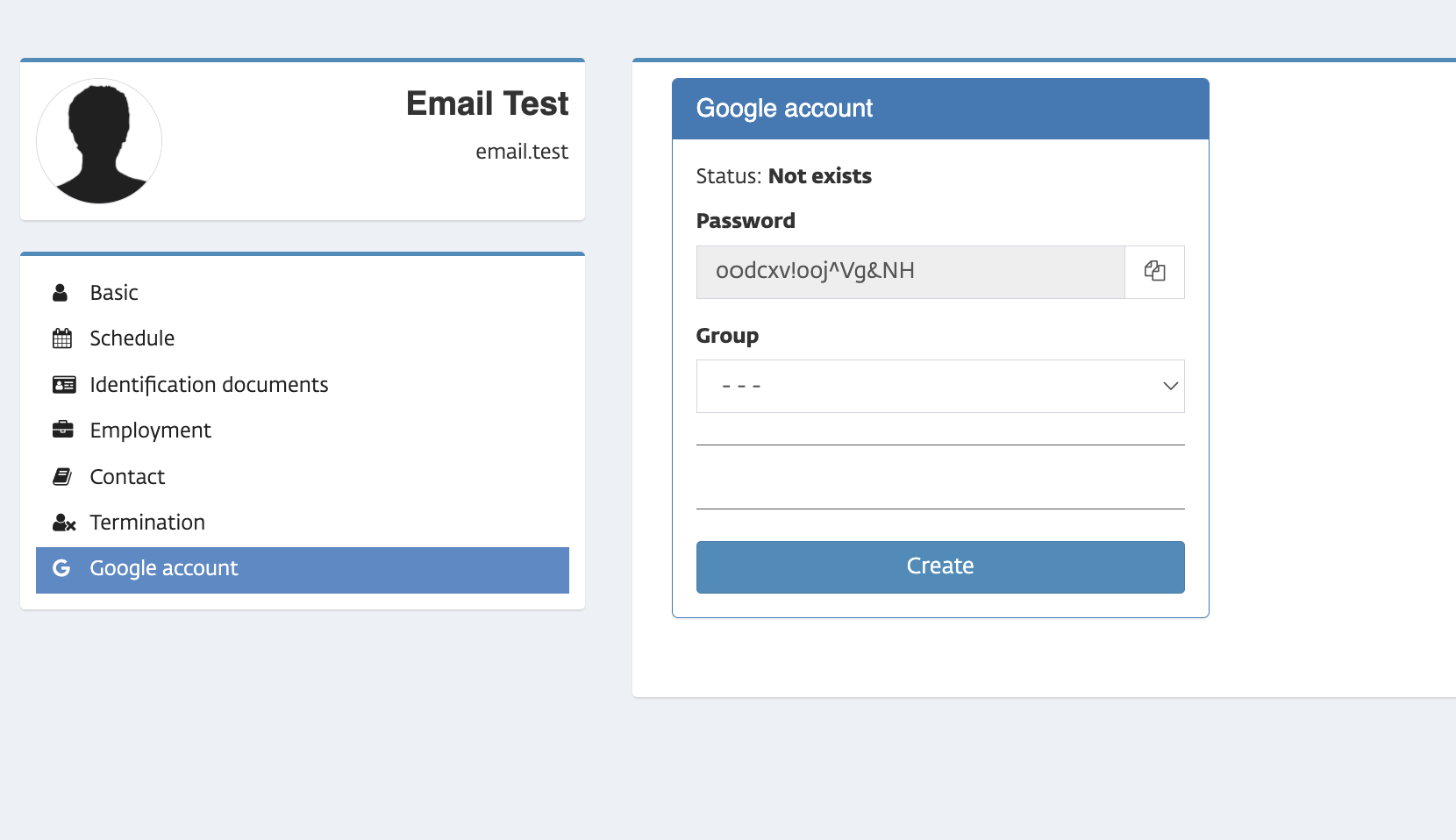The width and height of the screenshot is (1456, 840).
Task: Click the Create button
Action: coord(940,567)
